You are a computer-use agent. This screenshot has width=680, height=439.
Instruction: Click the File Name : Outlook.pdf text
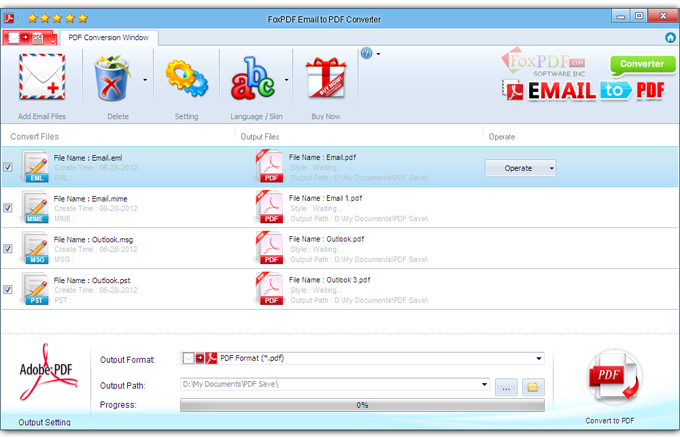pos(327,239)
